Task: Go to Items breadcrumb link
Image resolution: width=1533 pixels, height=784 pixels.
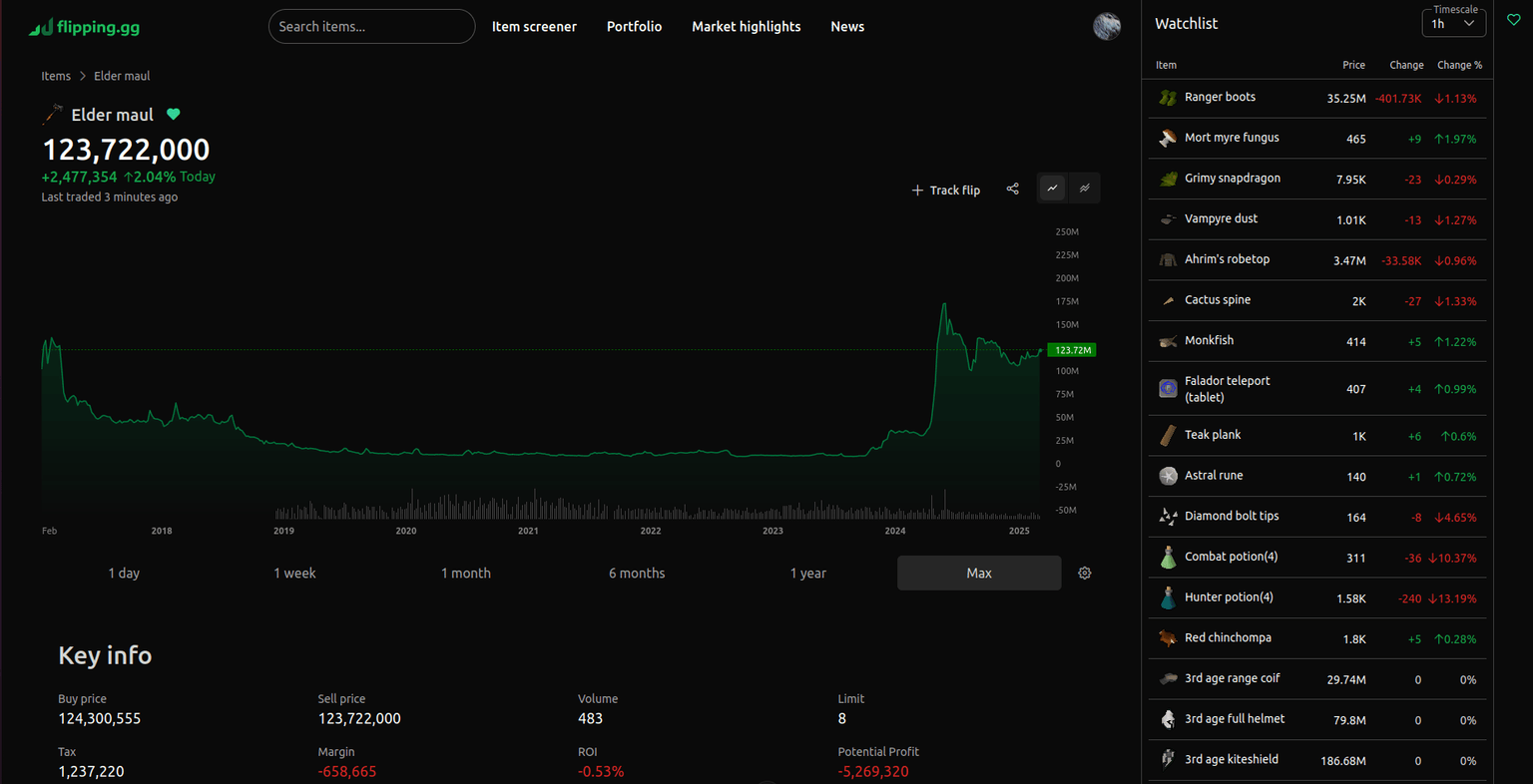Action: coord(56,76)
